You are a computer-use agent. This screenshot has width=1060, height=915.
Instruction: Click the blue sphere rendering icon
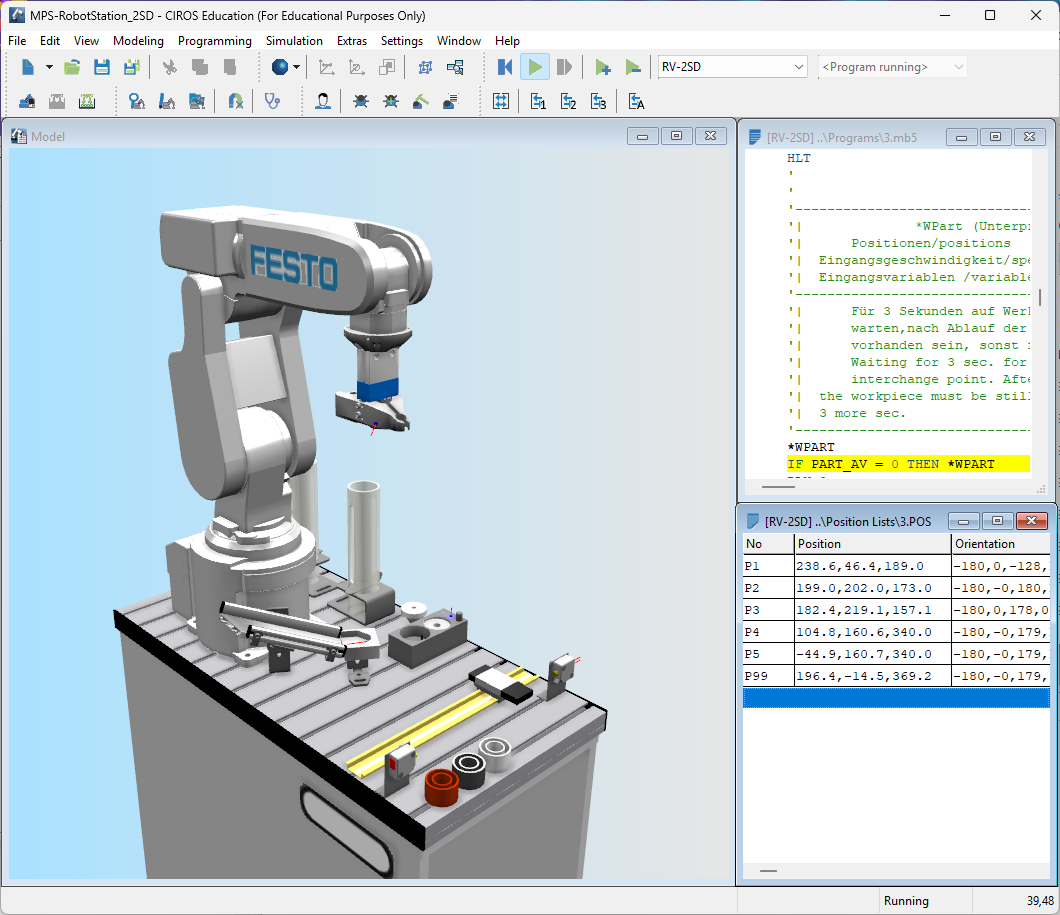(280, 67)
